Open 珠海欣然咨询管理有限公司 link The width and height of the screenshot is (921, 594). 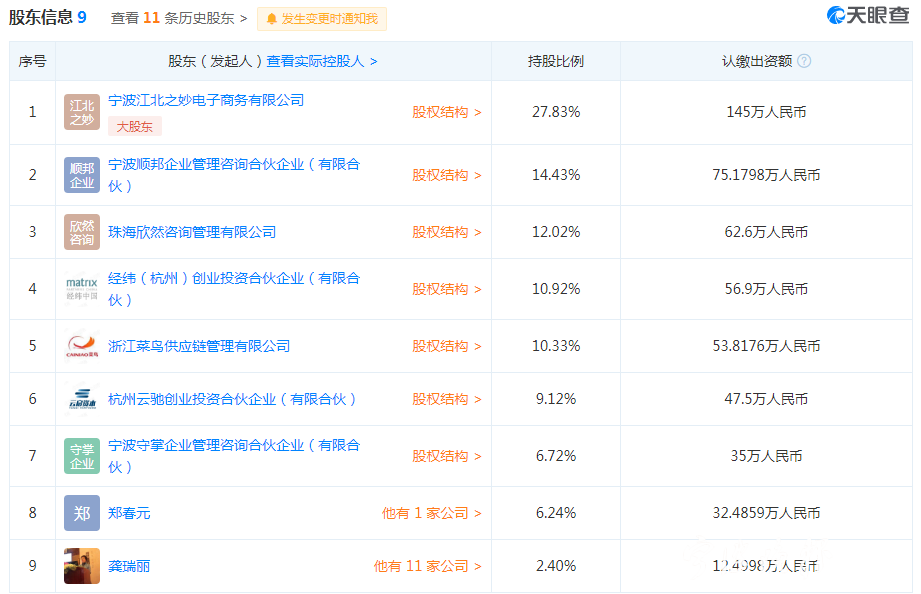(x=192, y=232)
